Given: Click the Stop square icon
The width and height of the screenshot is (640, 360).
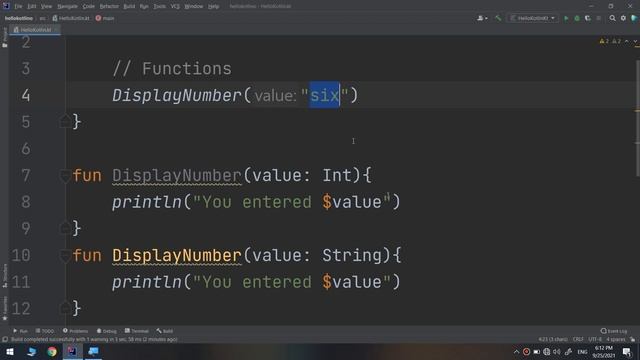Looking at the screenshot, I should (x=599, y=18).
